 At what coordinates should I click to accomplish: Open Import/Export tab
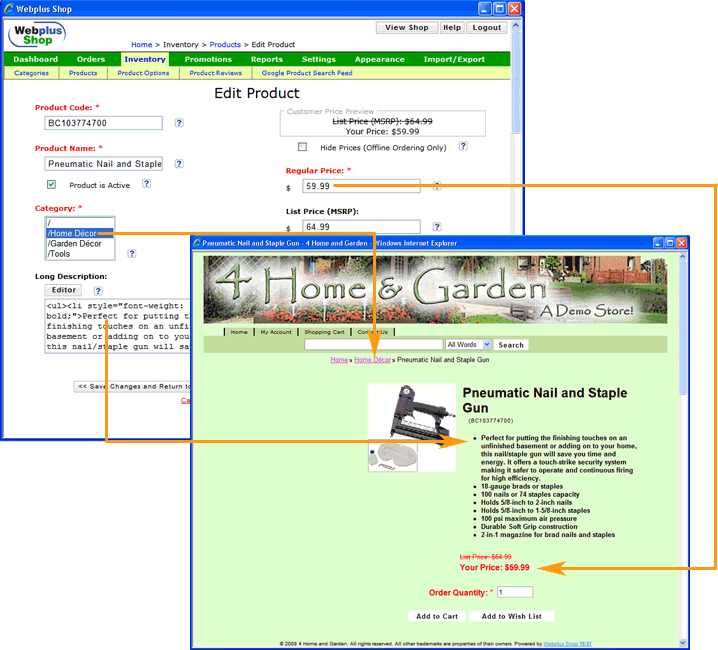pos(454,59)
